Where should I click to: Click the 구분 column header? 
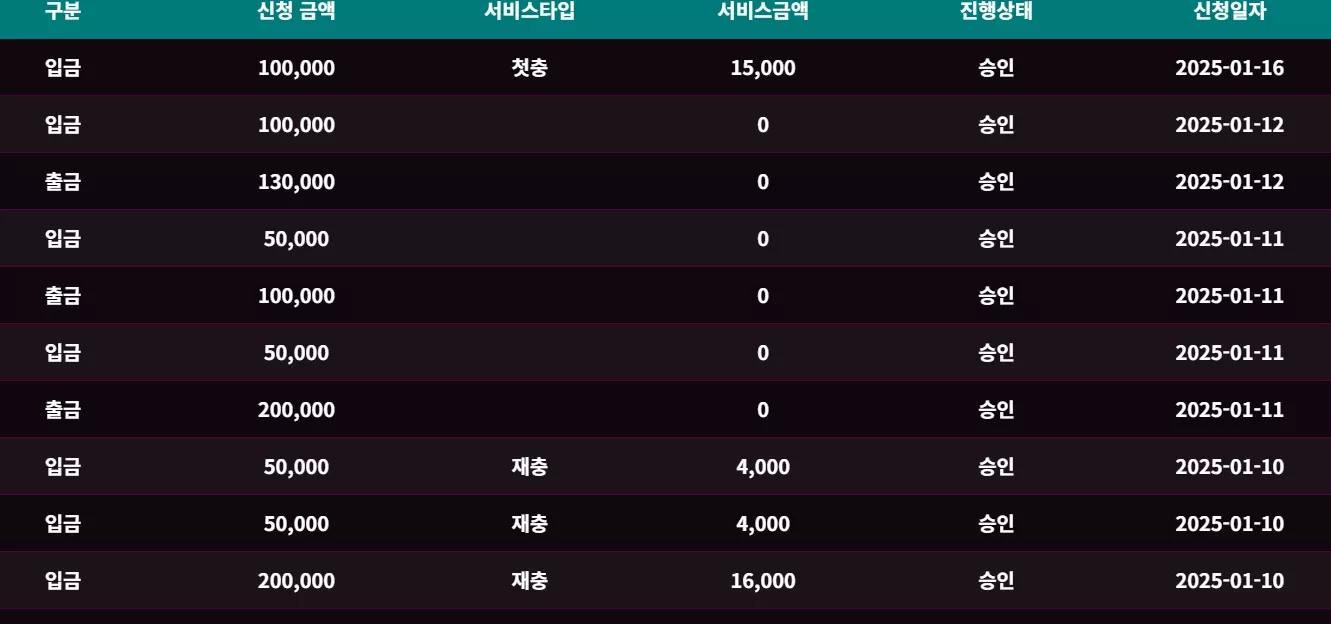tap(63, 12)
